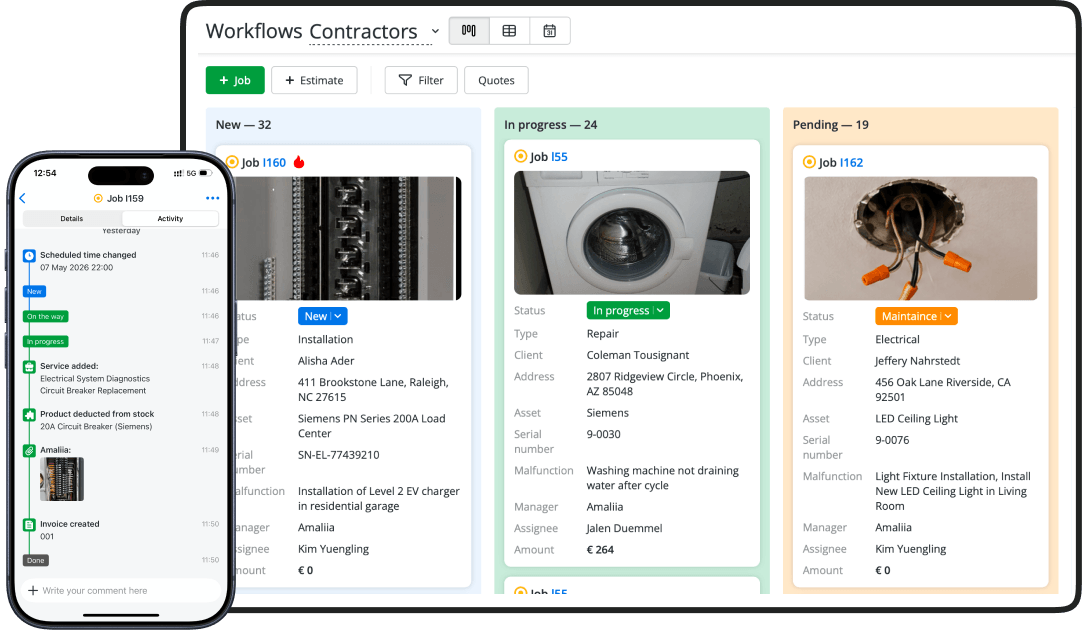Tap the In progress status badge on phone
The width and height of the screenshot is (1082, 634).
pyautogui.click(x=46, y=341)
